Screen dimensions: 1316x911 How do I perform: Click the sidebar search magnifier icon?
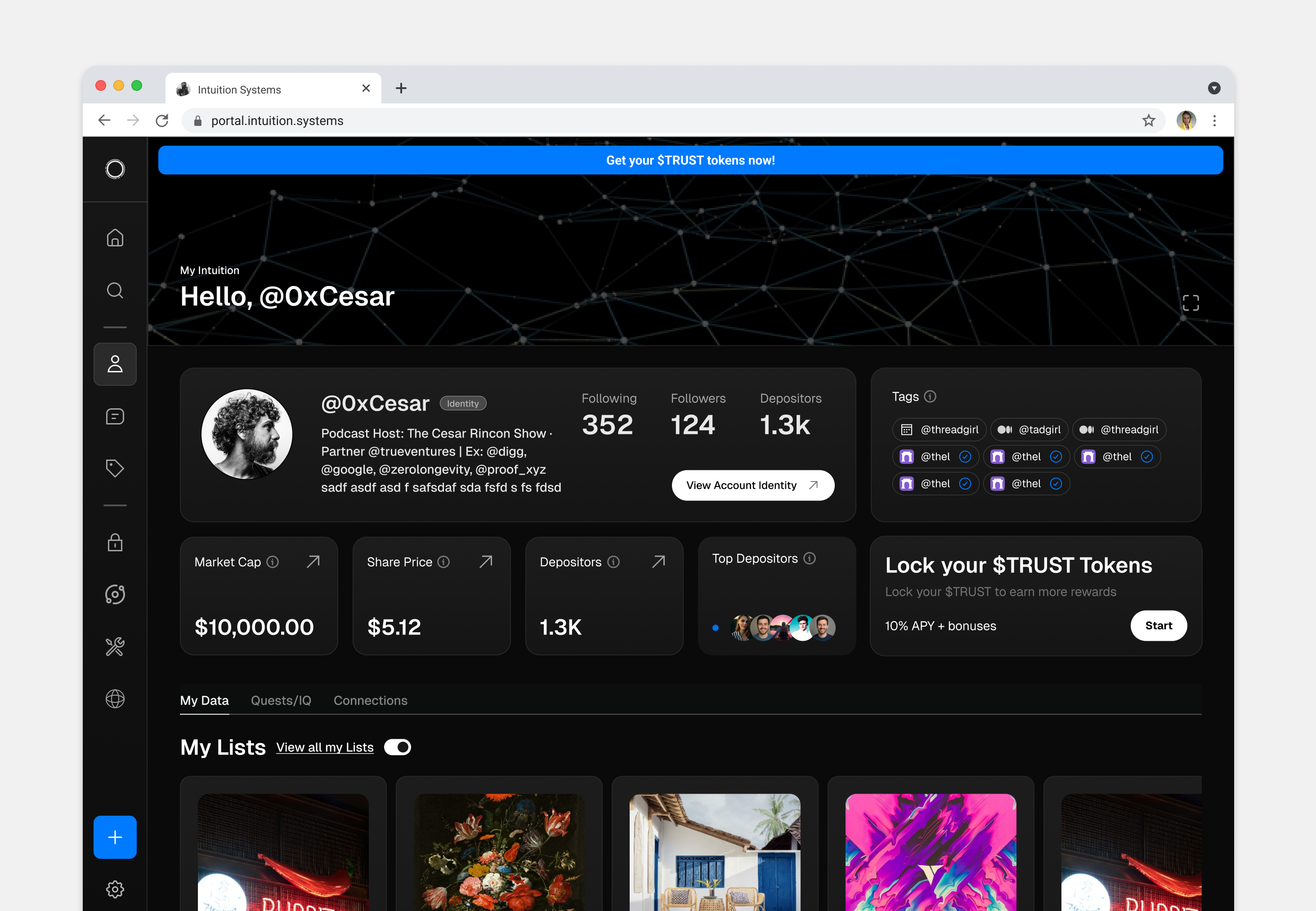click(x=115, y=290)
